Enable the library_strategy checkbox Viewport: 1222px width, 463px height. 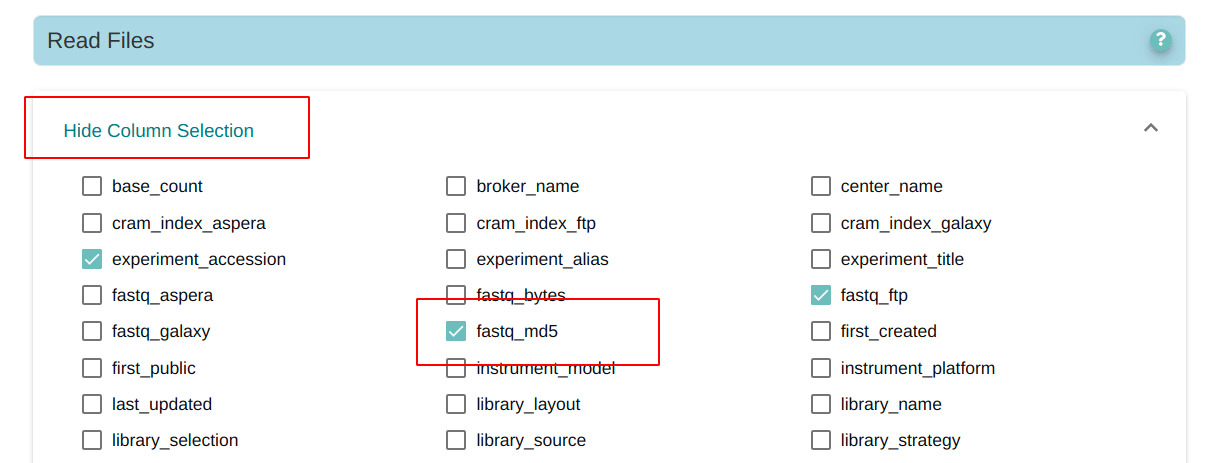821,440
